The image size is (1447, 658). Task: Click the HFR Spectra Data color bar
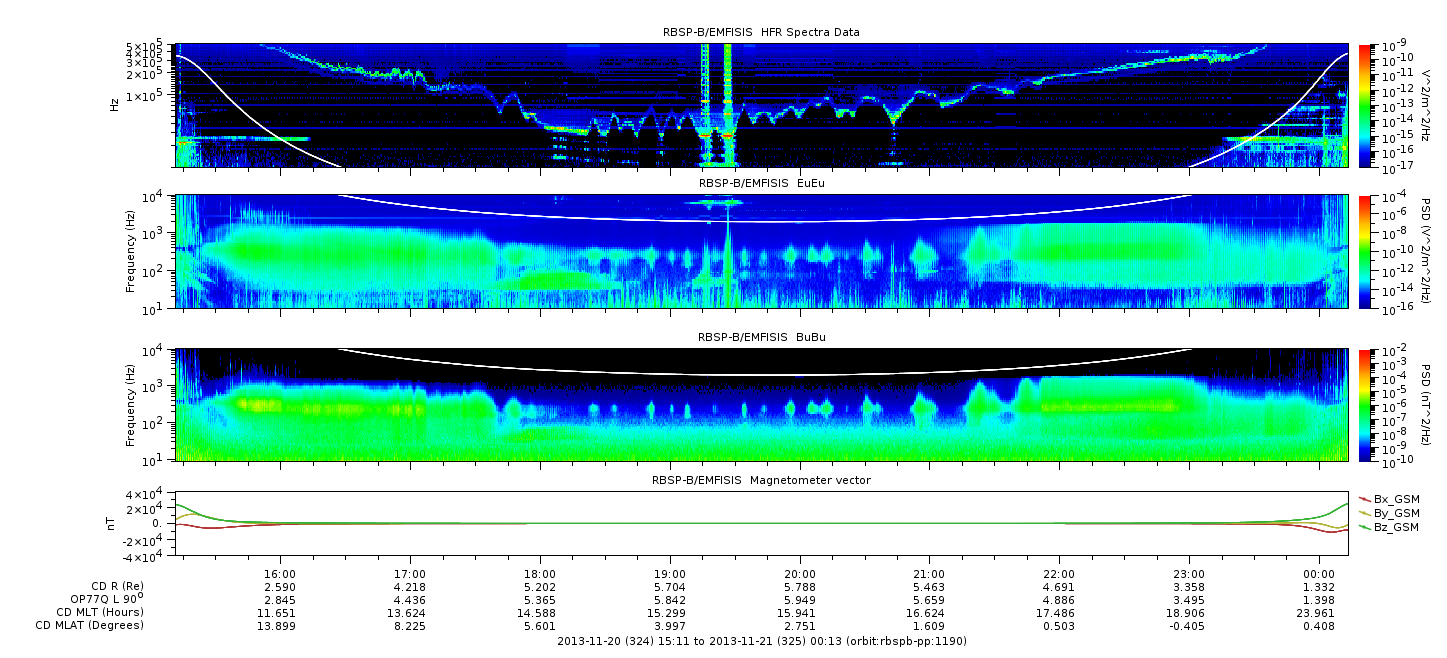point(1365,104)
